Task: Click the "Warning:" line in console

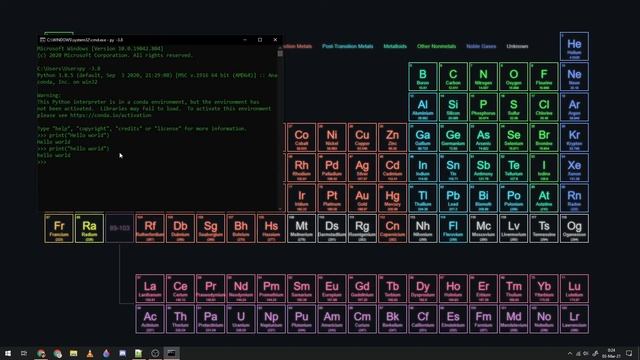Action: coord(49,96)
